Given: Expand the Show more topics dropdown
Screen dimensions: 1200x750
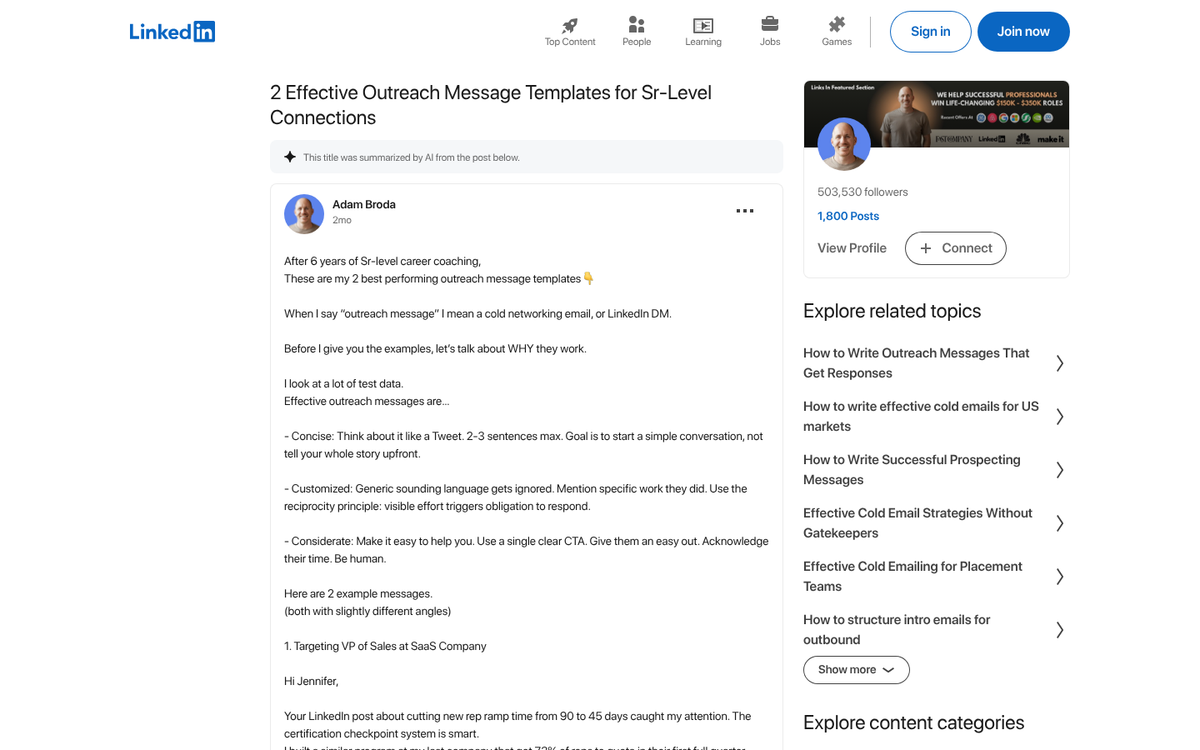Looking at the screenshot, I should coord(856,669).
